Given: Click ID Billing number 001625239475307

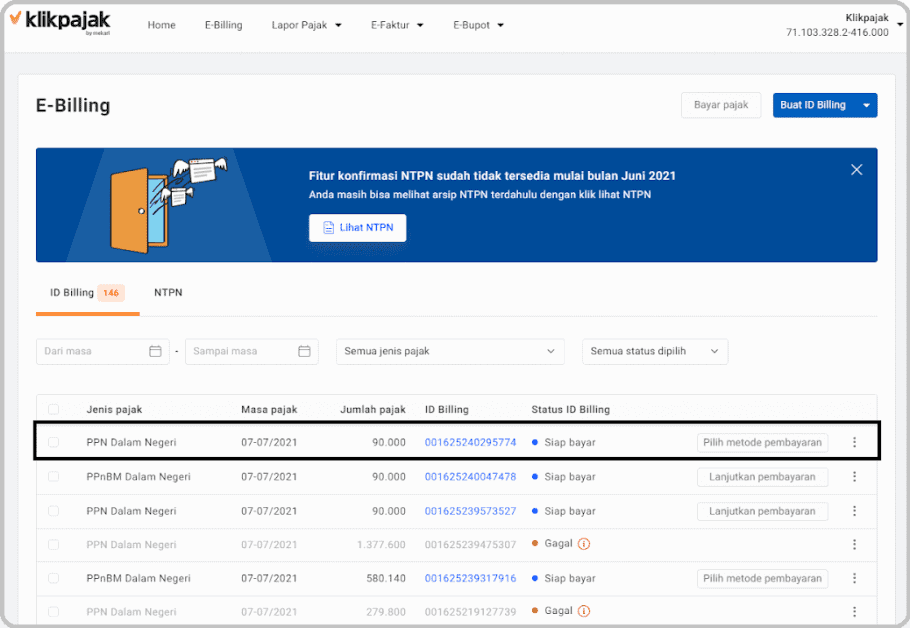Looking at the screenshot, I should [x=470, y=544].
